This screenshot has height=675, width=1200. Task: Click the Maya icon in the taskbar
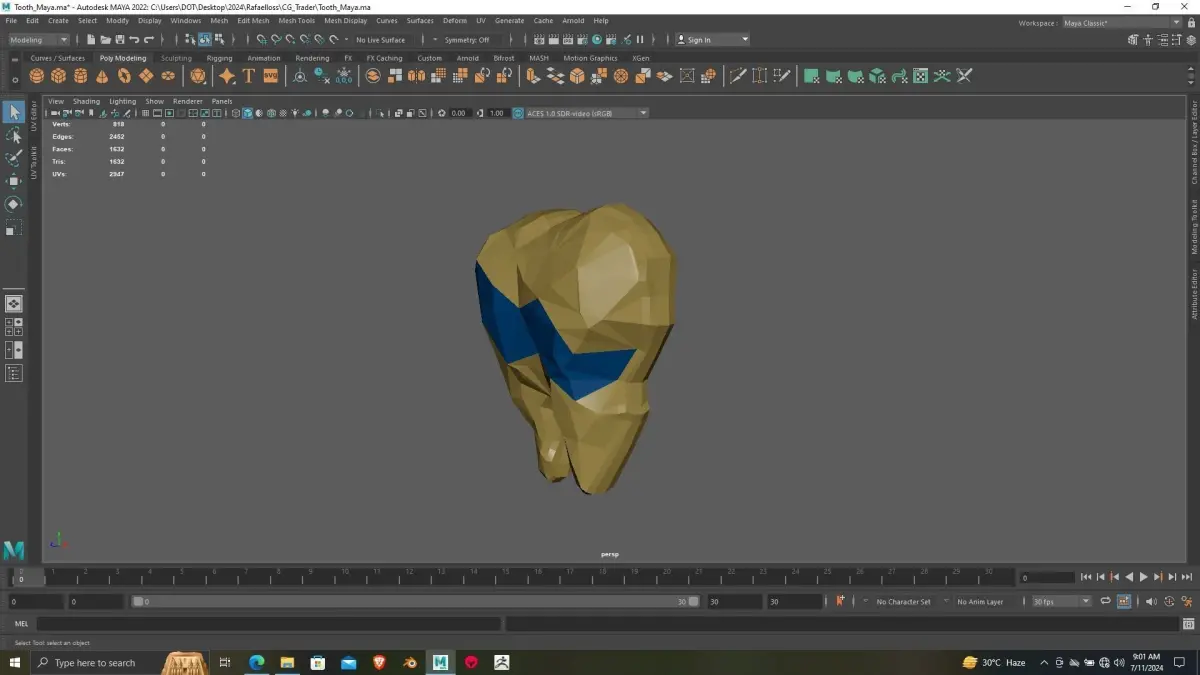tap(440, 662)
